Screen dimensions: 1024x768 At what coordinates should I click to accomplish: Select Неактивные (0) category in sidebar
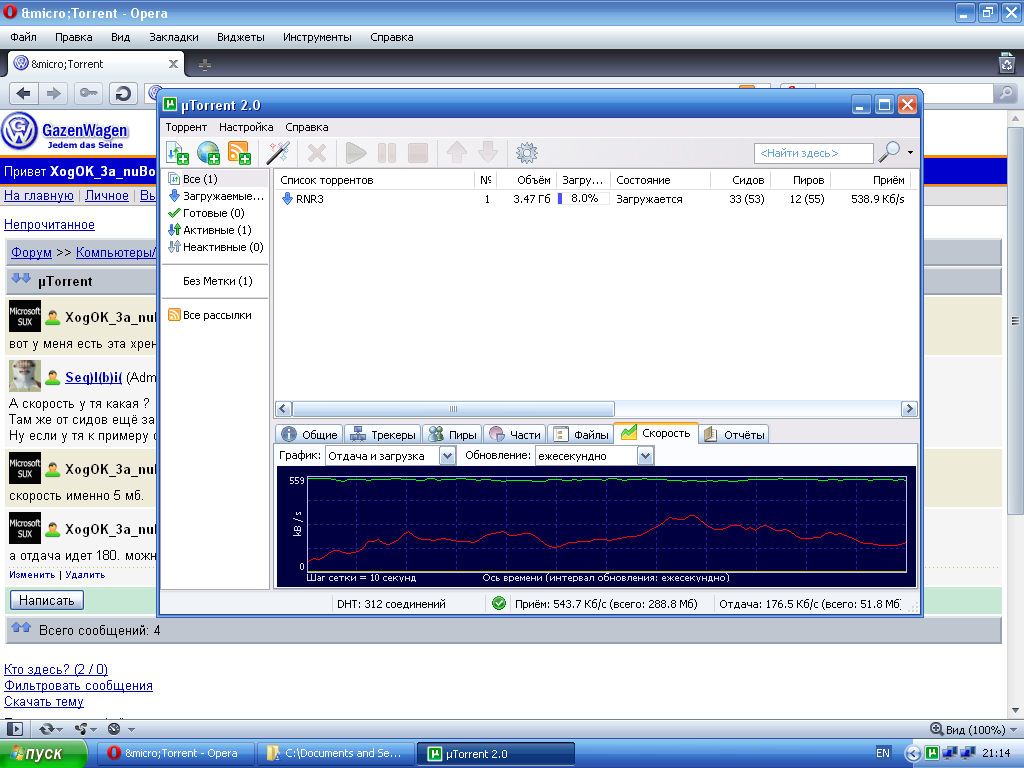pyautogui.click(x=216, y=247)
